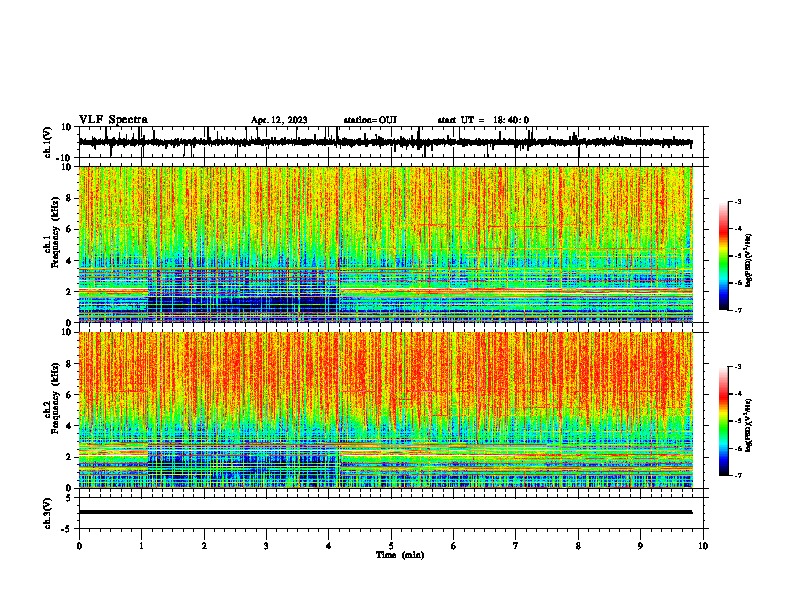Click the "VLF Spectra" title text

[113, 120]
